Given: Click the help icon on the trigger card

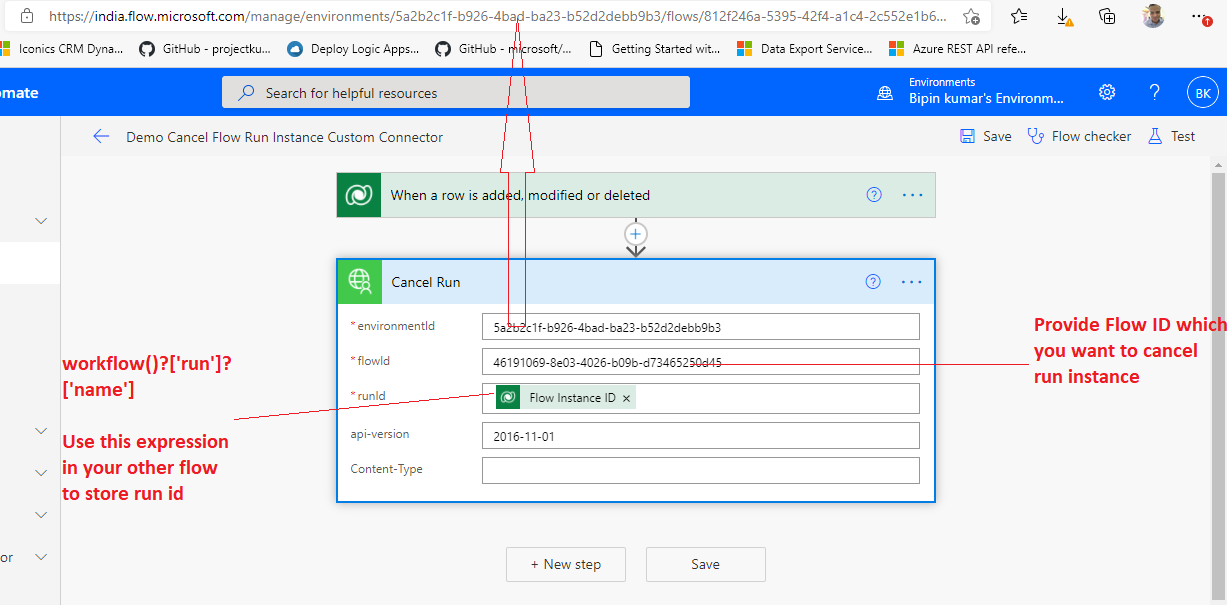Looking at the screenshot, I should 874,195.
